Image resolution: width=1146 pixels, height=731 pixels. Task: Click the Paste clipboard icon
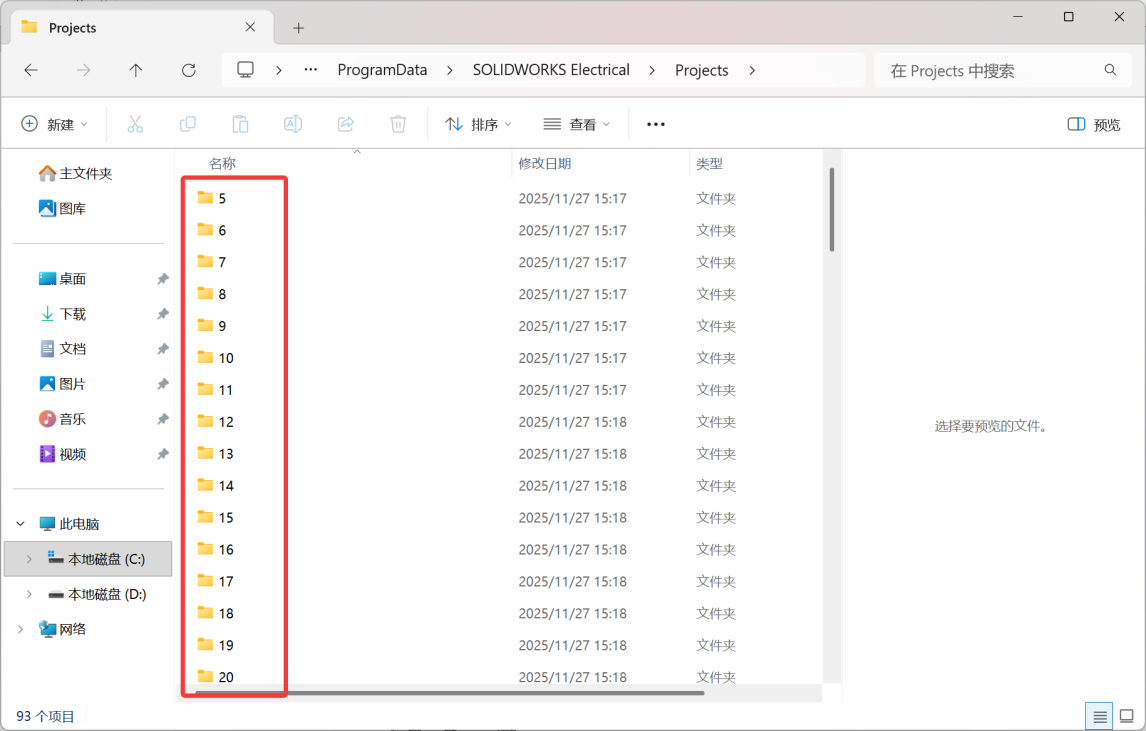(x=240, y=124)
